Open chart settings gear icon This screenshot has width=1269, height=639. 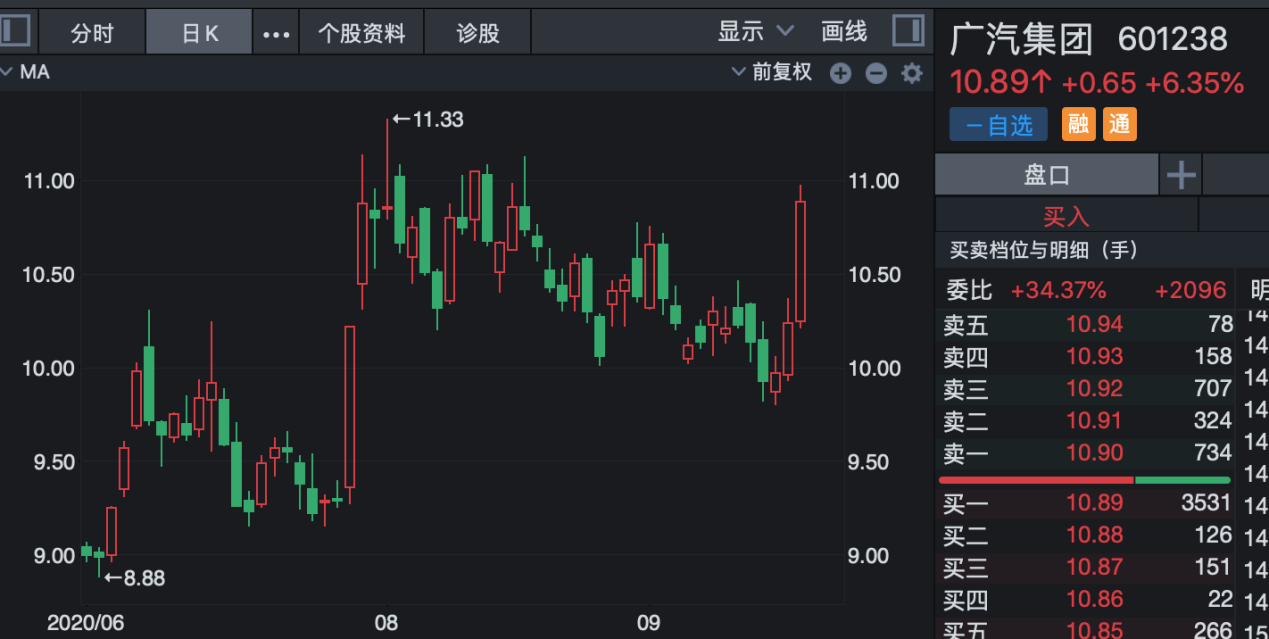911,73
